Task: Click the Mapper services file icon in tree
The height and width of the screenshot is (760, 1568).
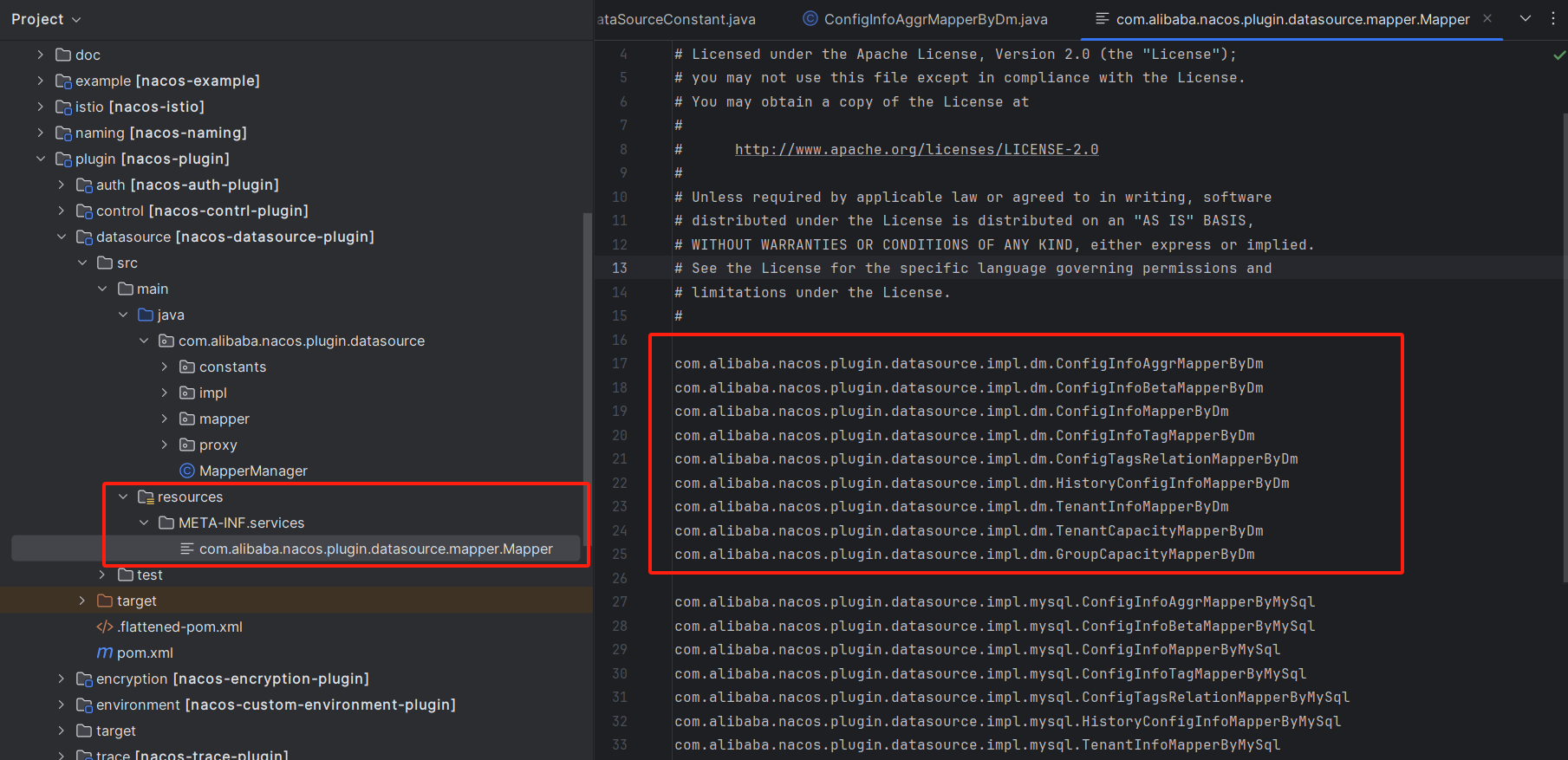Action: tap(187, 549)
